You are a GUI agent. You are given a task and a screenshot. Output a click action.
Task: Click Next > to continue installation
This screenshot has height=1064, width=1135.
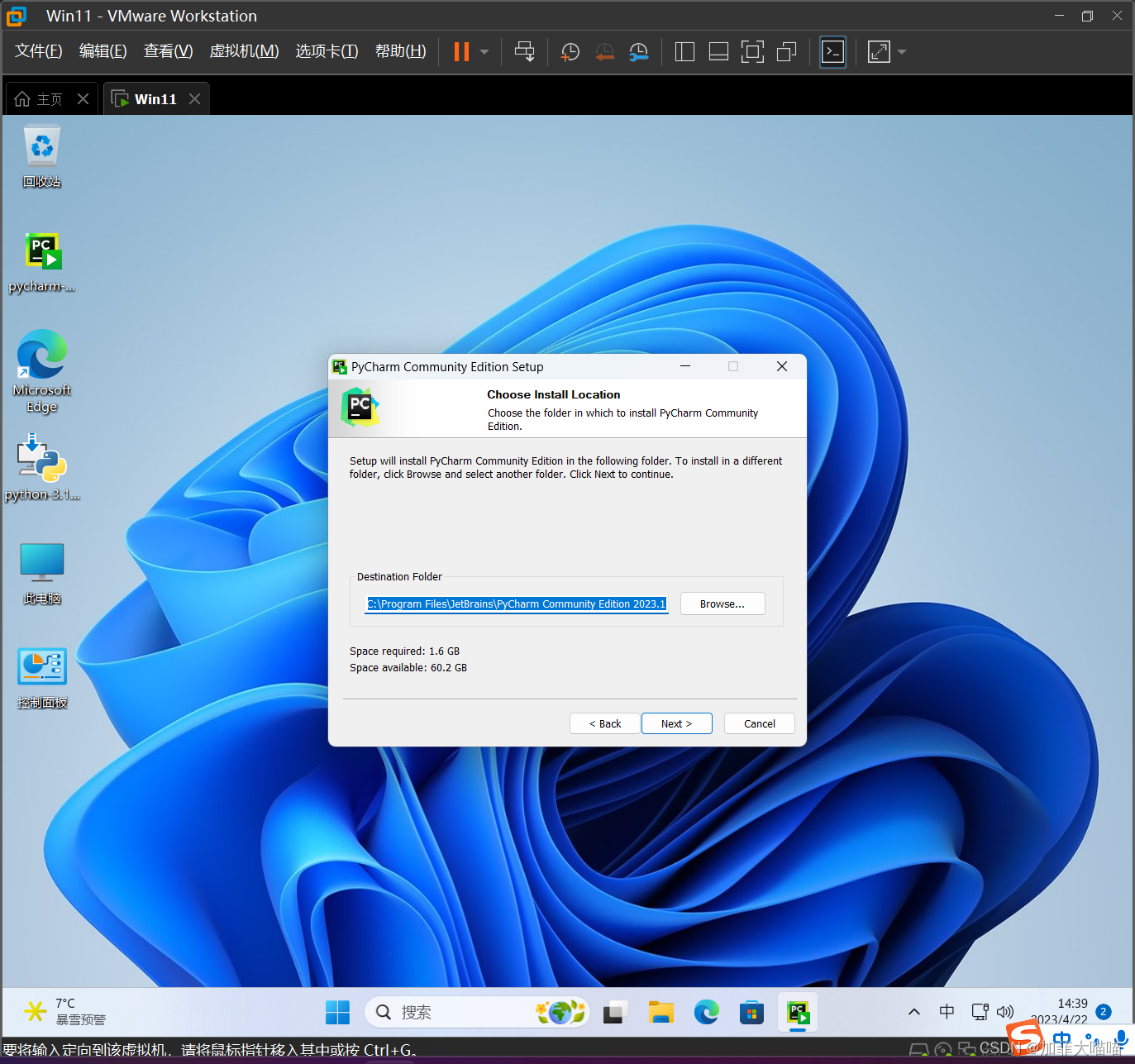tap(677, 723)
